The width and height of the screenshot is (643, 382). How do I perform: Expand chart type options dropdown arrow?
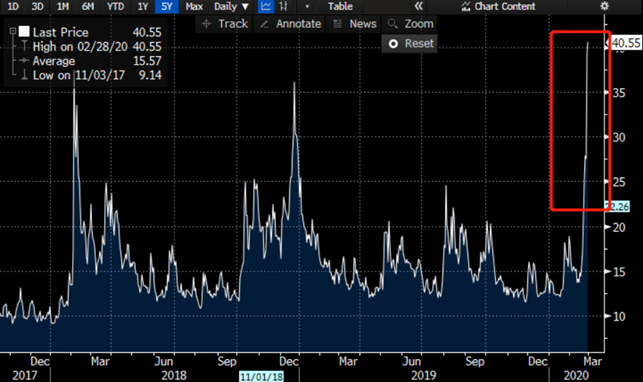307,7
